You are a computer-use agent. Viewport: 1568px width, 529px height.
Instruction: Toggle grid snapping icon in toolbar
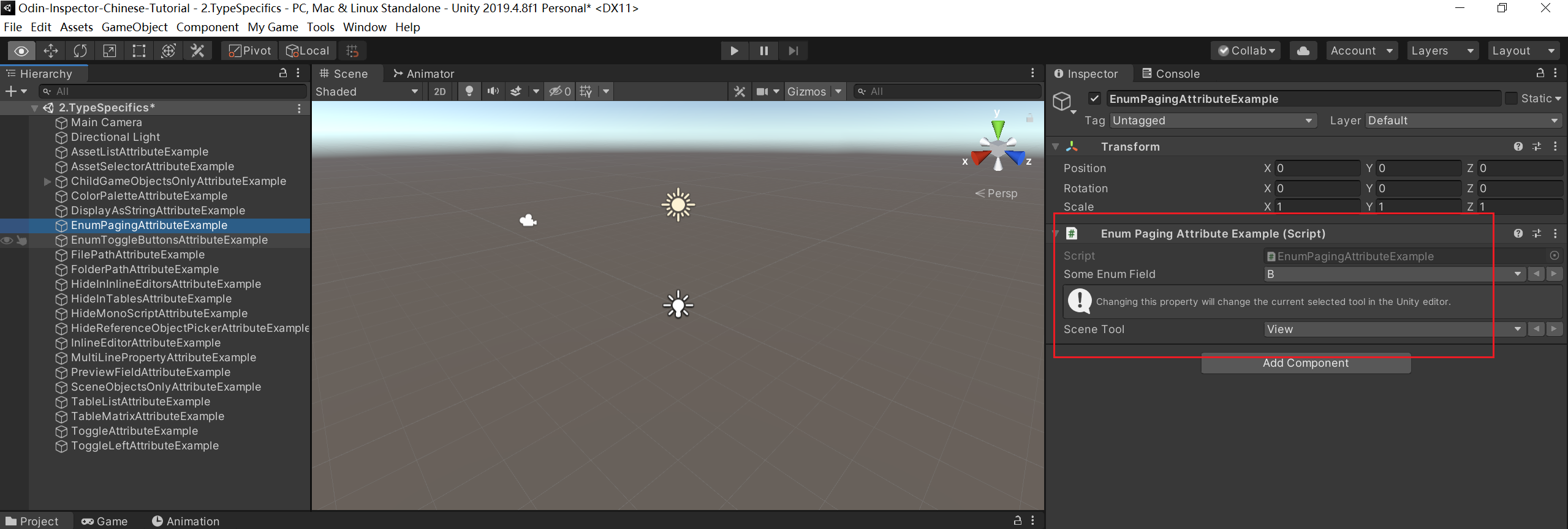352,51
